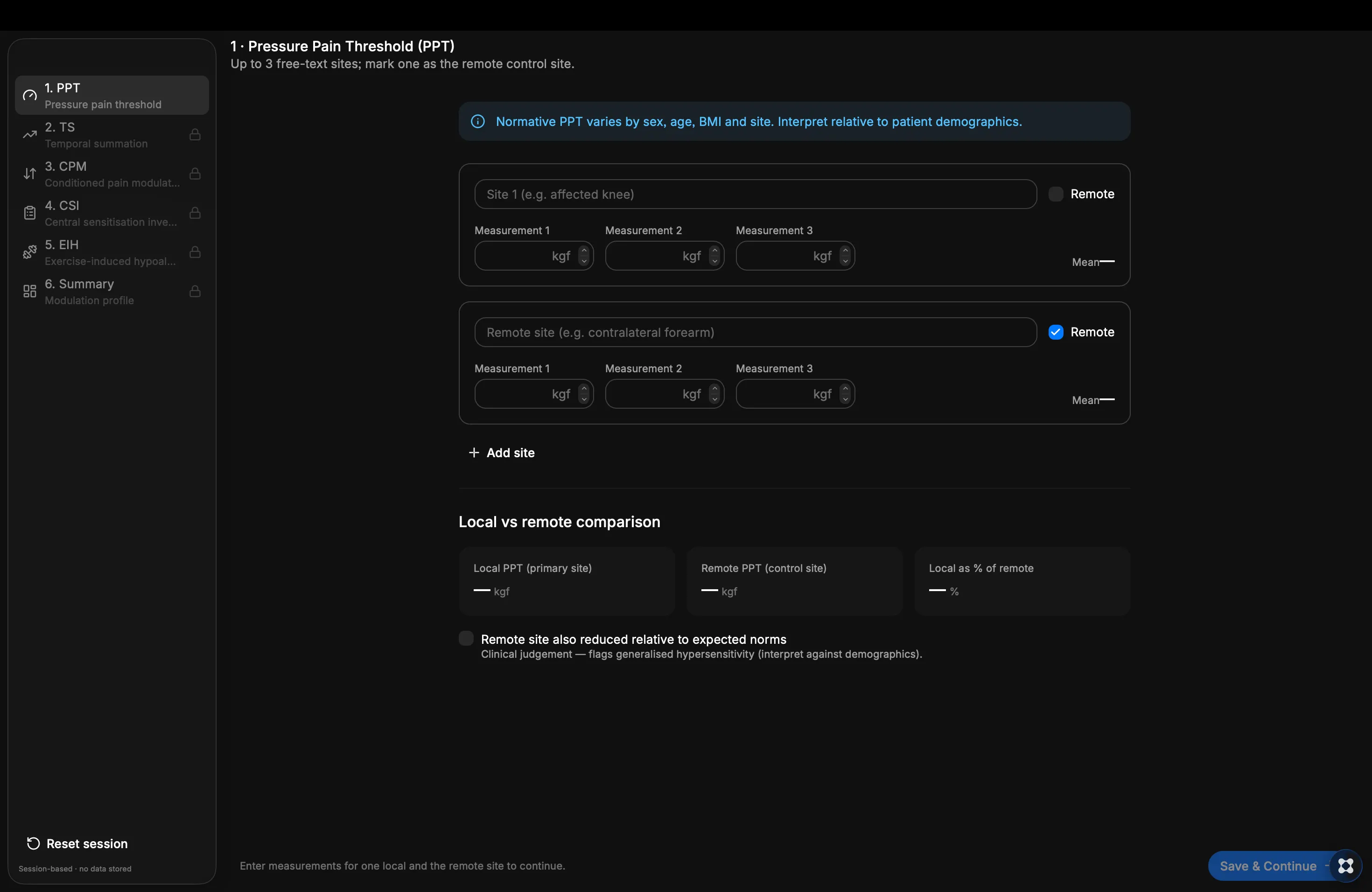
Task: Decrease Remote site Measurement 3 with down arrow
Action: point(845,399)
